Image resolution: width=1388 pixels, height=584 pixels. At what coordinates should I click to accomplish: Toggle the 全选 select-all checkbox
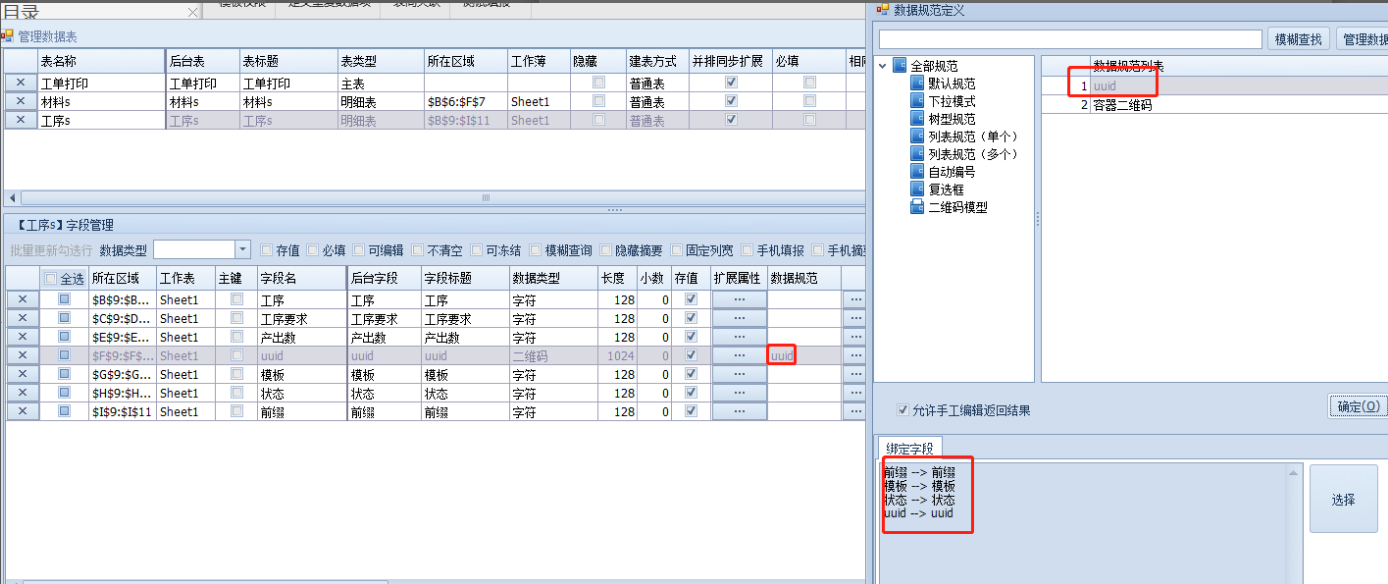tap(50, 279)
